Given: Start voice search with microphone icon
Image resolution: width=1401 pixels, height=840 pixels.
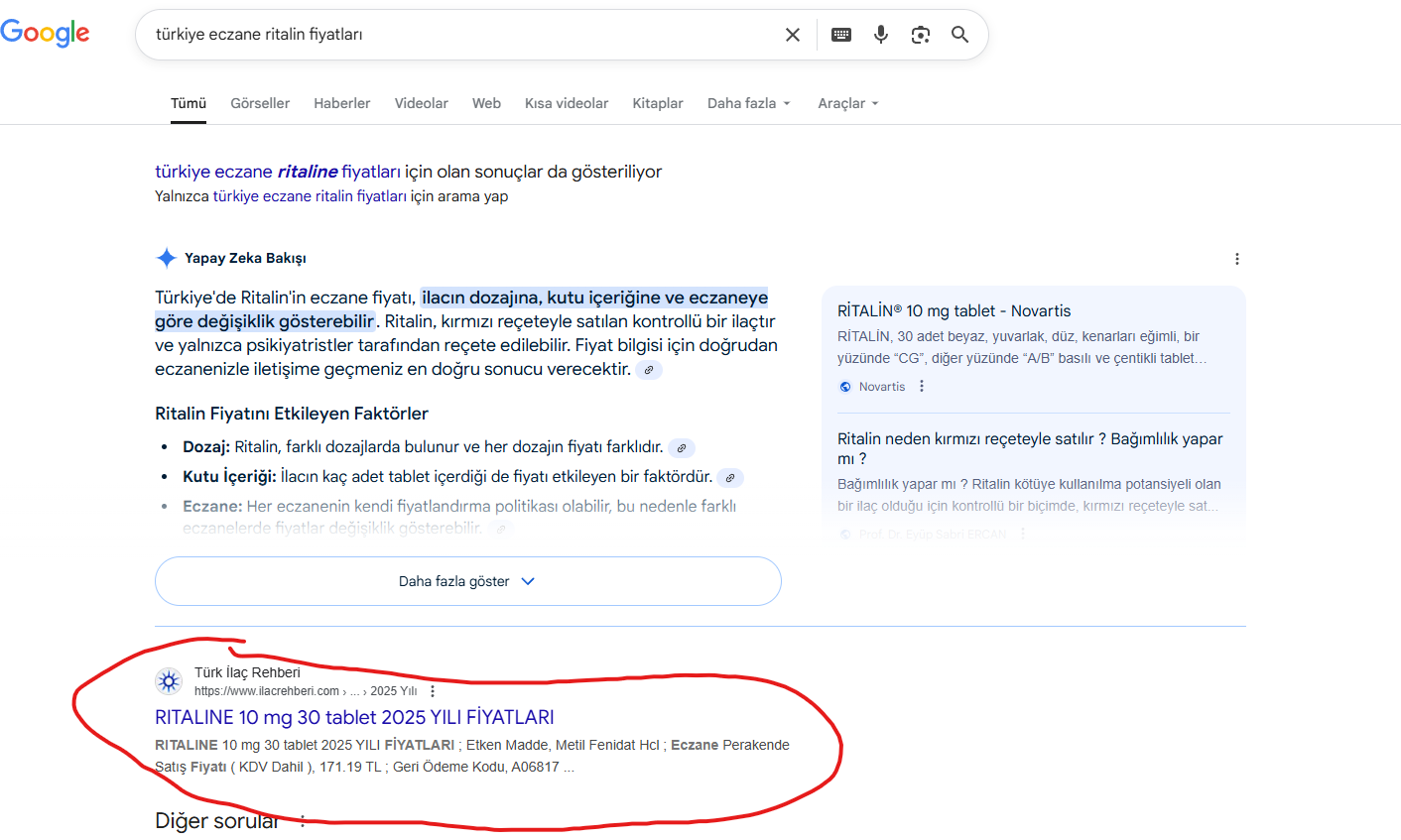Looking at the screenshot, I should pyautogui.click(x=881, y=35).
